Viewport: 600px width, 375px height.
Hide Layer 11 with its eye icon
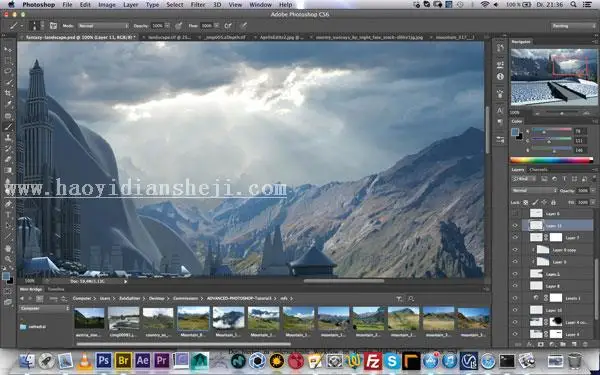(x=515, y=226)
